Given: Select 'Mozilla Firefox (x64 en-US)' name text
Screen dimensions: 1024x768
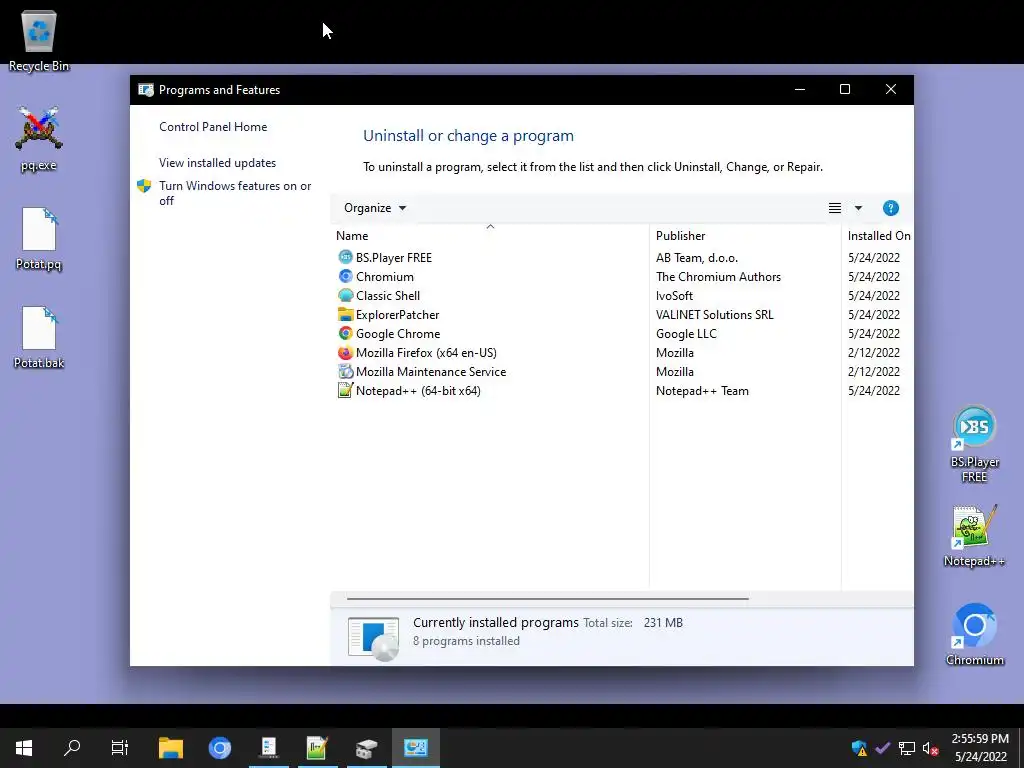Looking at the screenshot, I should (x=426, y=353).
